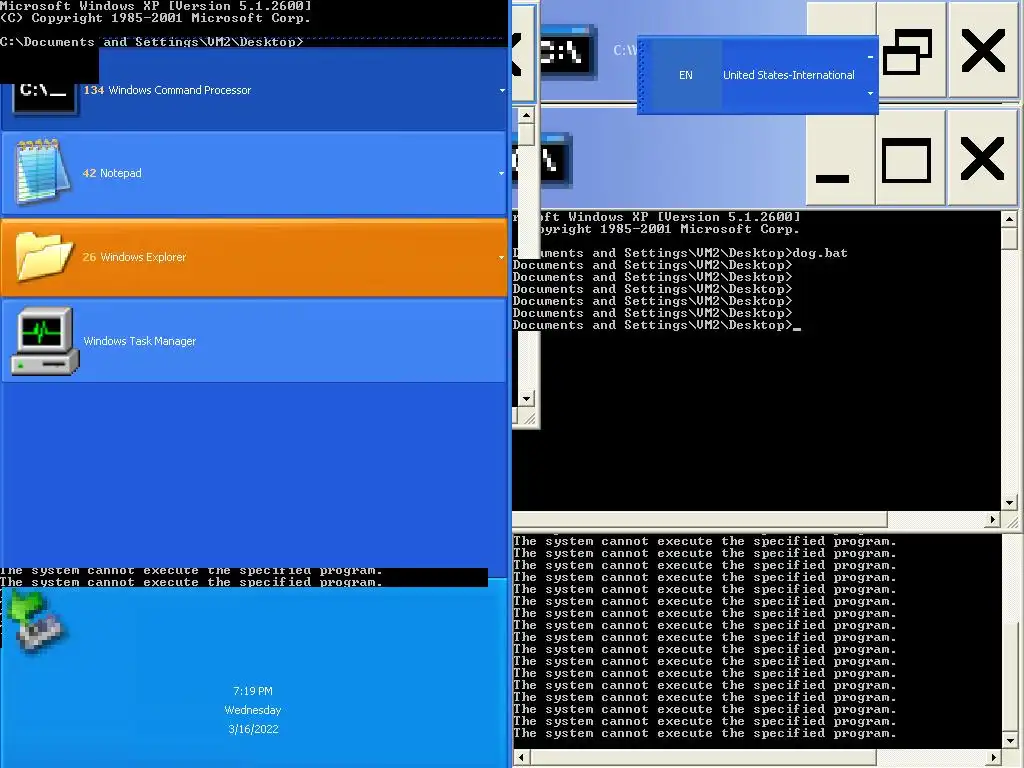Click the 3/16/2022 date
Screen dimensions: 1024x768
pos(253,729)
